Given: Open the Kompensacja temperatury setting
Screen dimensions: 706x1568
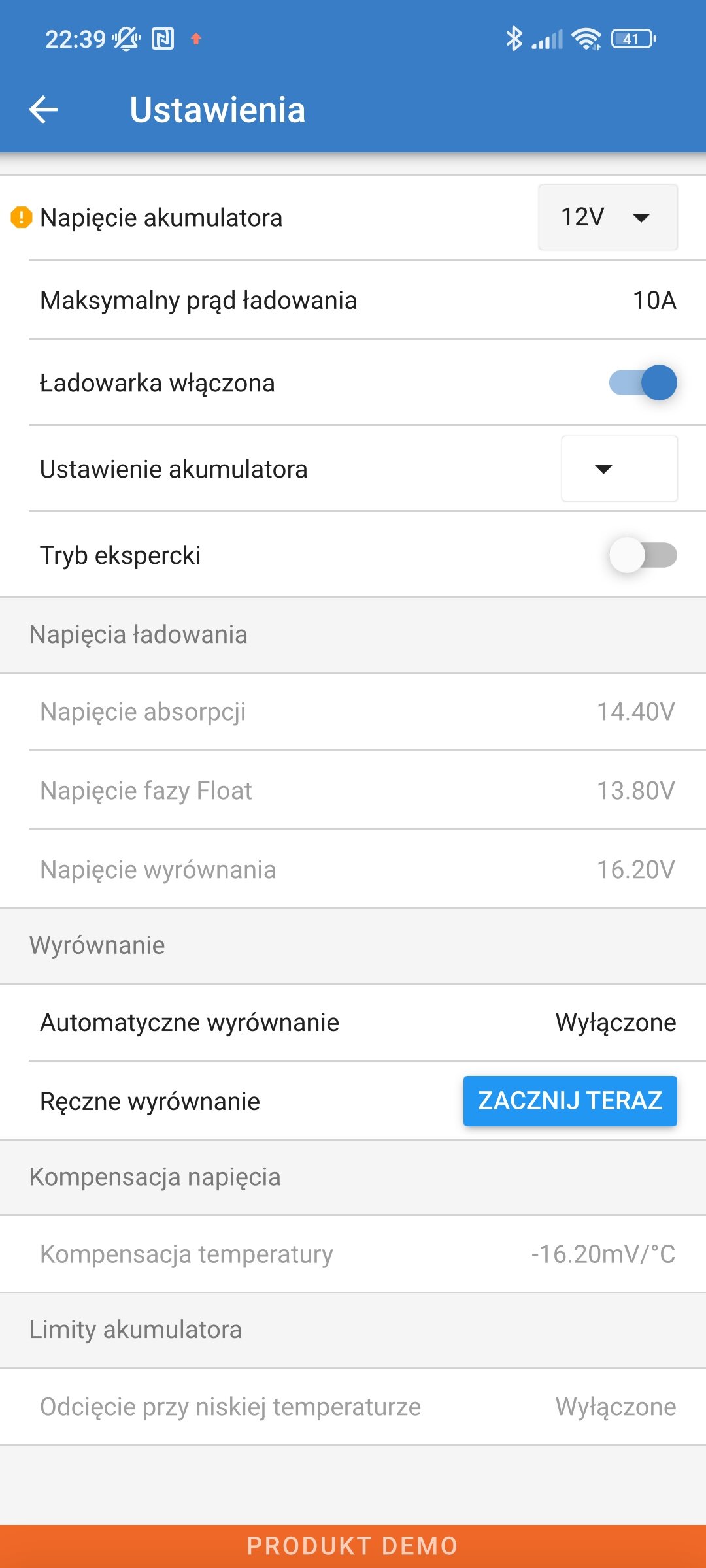Looking at the screenshot, I should tap(353, 1254).
